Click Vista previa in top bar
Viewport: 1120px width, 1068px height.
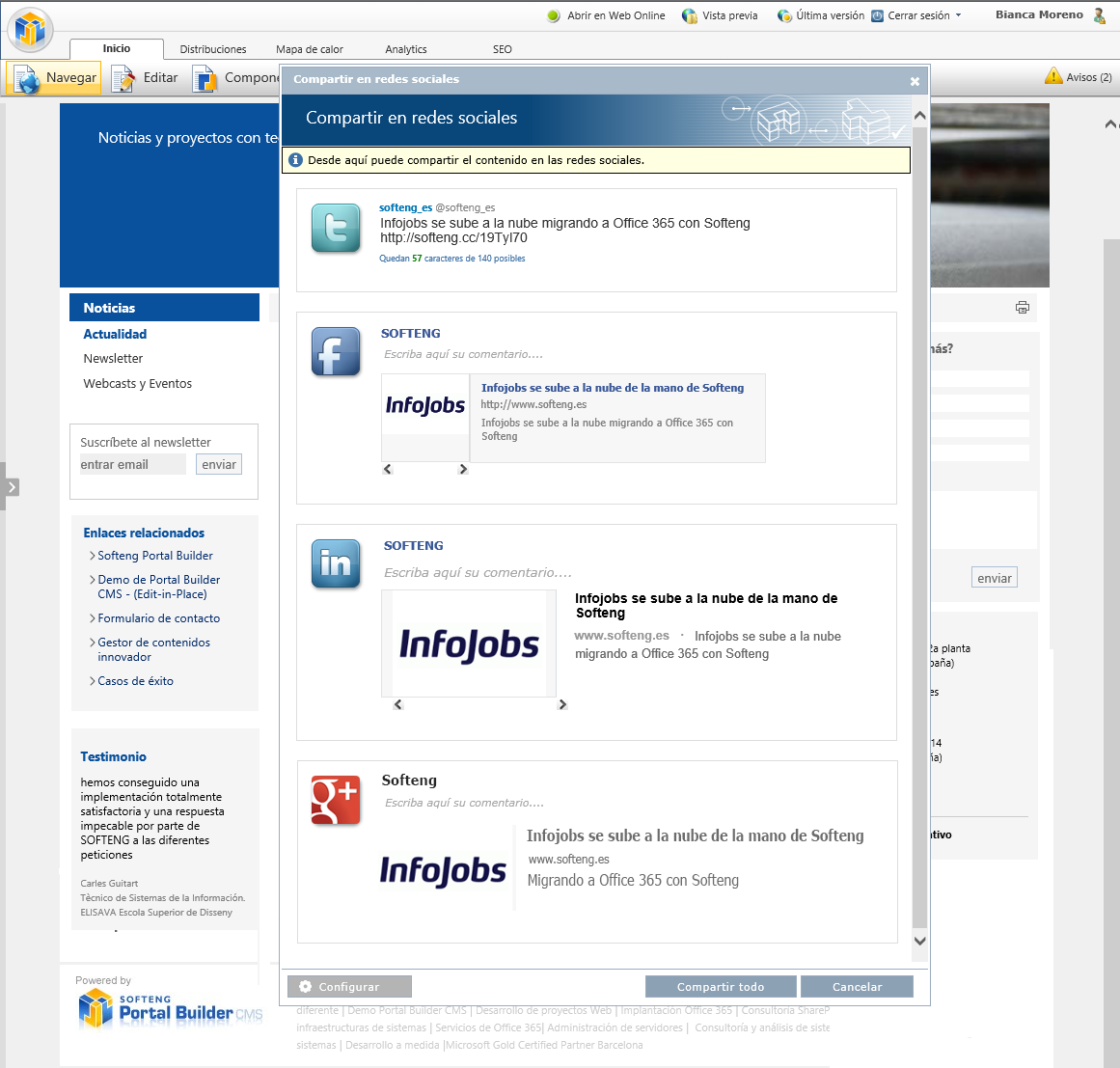pyautogui.click(x=720, y=15)
